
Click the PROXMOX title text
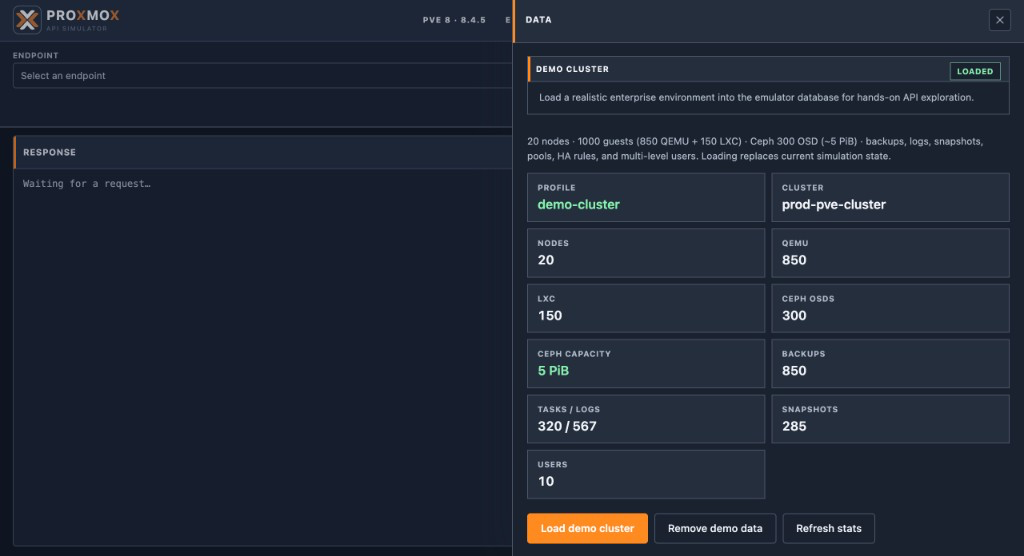(82, 16)
